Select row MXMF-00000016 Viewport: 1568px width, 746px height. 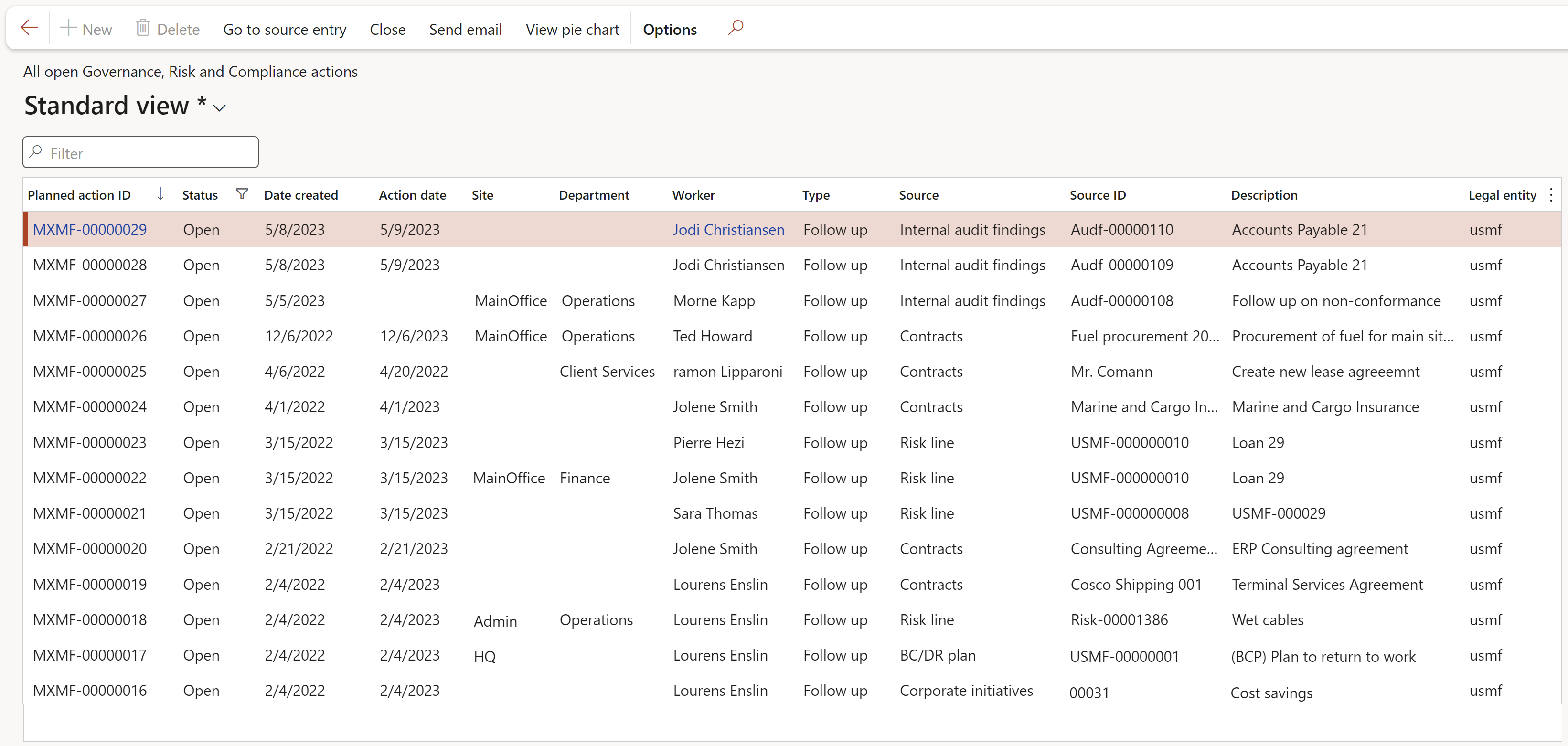[x=792, y=690]
